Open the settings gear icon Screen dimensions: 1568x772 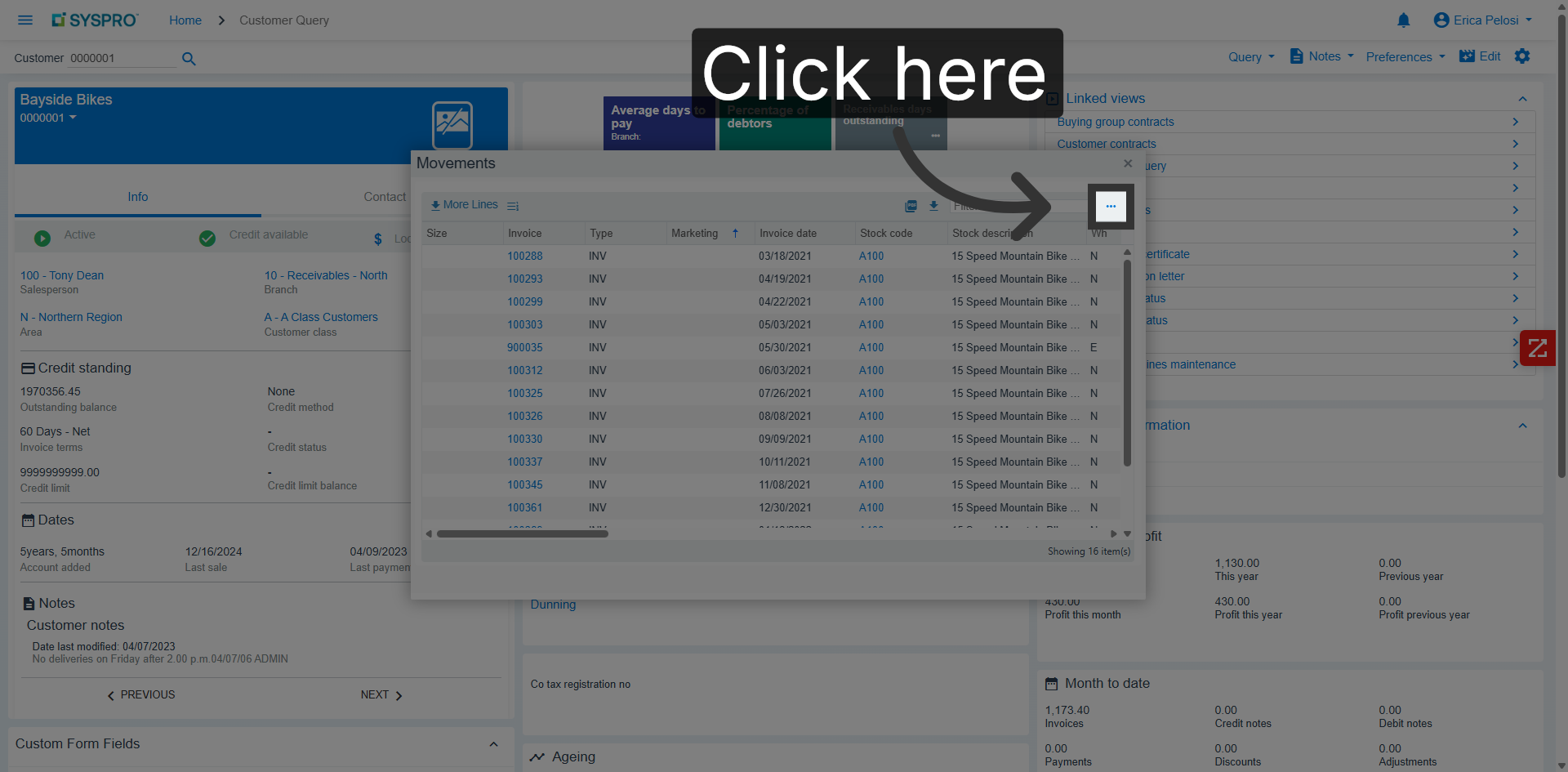click(1521, 56)
